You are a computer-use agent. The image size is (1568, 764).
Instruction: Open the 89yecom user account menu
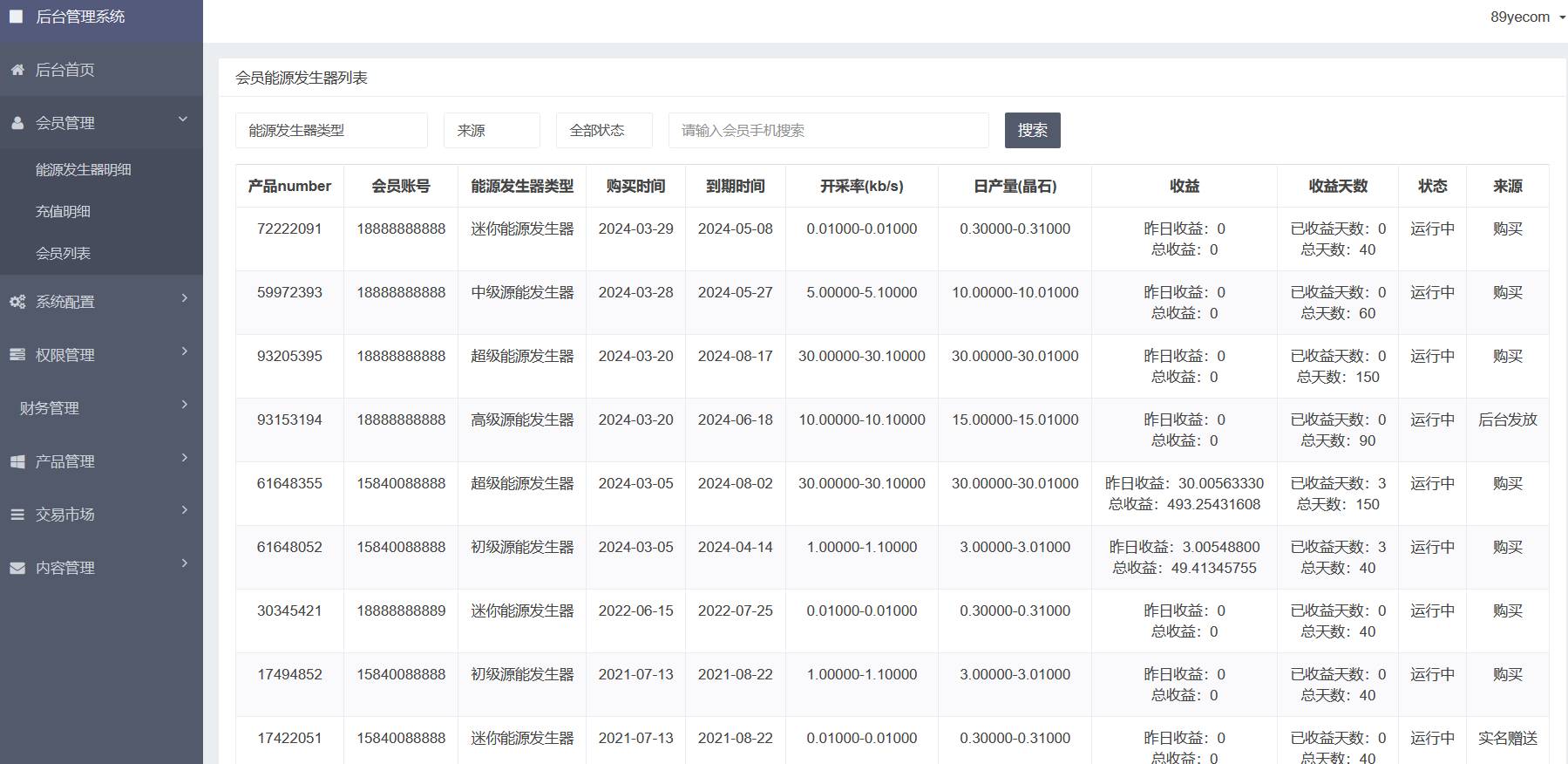1526,17
